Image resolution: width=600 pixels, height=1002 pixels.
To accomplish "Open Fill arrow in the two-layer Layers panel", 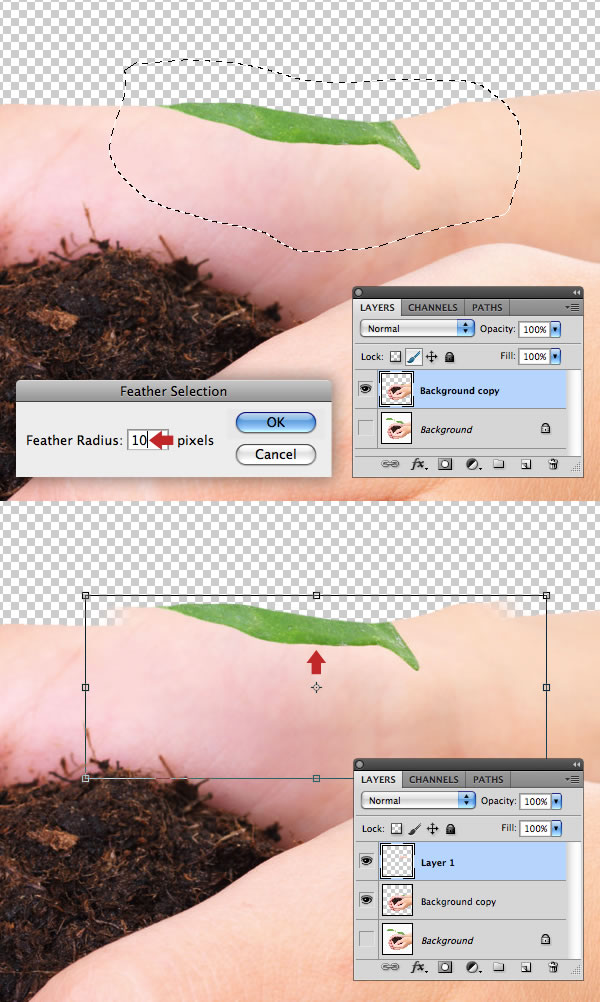I will pos(555,356).
